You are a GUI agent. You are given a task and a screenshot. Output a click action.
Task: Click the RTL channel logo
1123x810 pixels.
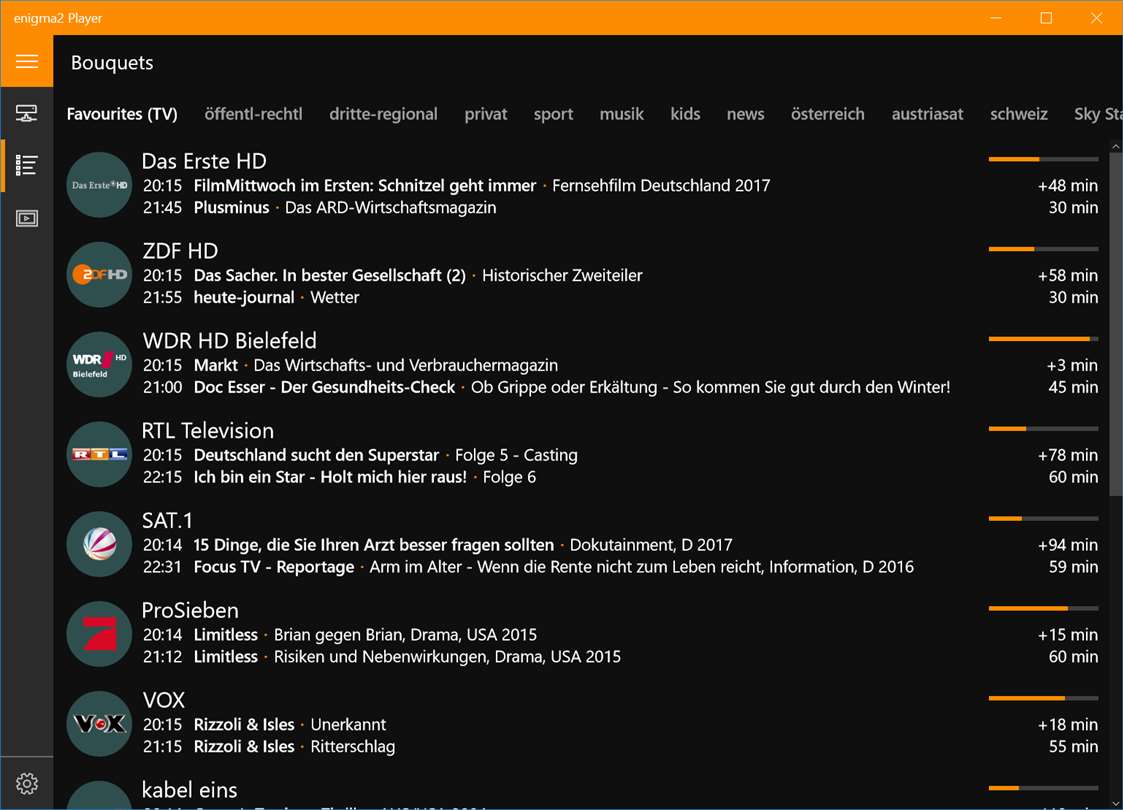(100, 454)
